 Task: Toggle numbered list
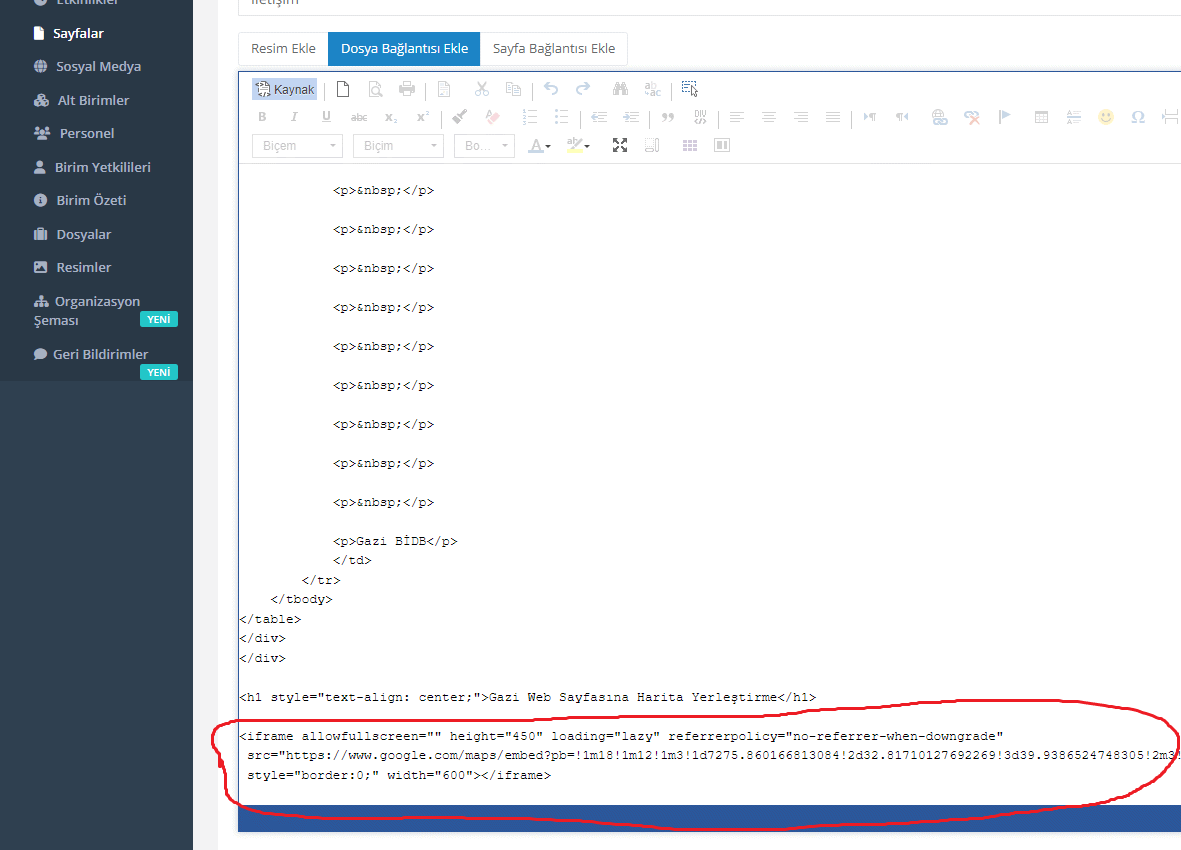(x=529, y=117)
